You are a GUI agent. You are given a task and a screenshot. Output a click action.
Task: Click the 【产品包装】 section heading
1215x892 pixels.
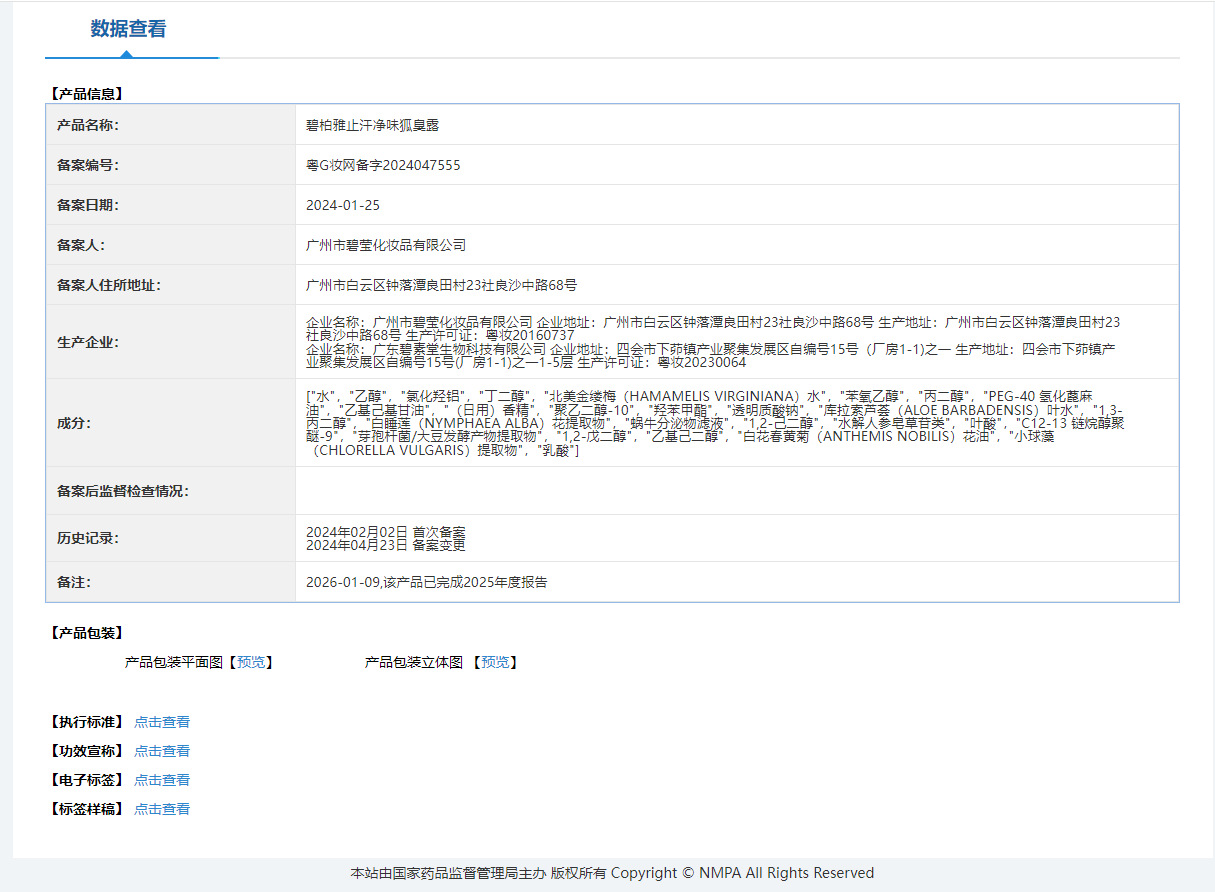[x=86, y=633]
